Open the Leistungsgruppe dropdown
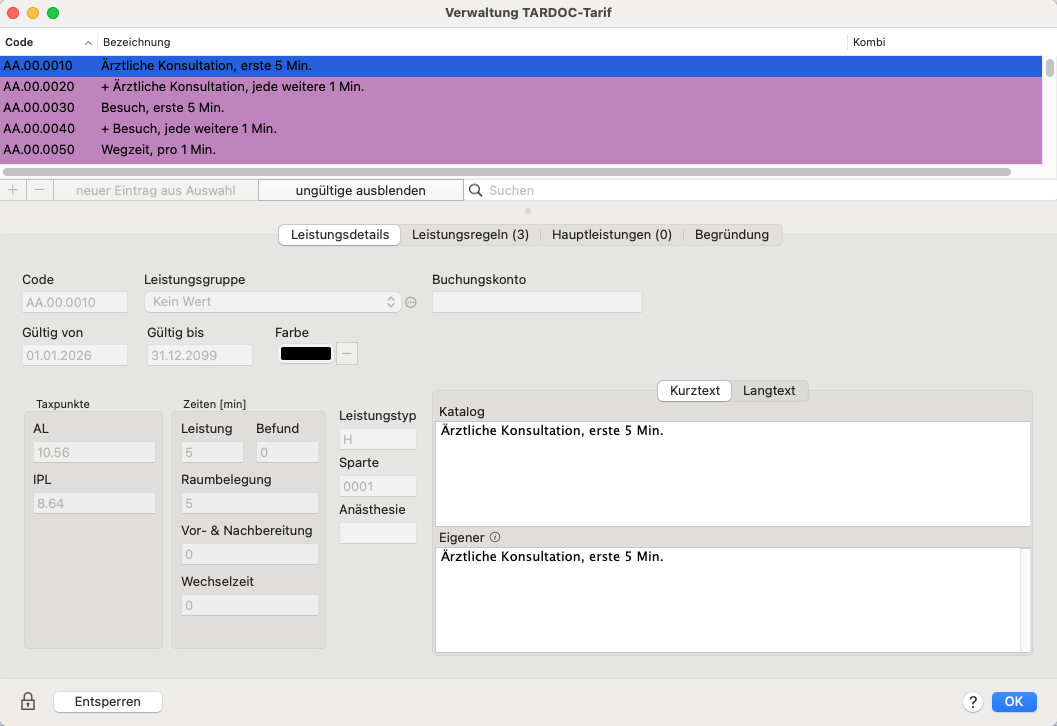1057x726 pixels. [272, 302]
